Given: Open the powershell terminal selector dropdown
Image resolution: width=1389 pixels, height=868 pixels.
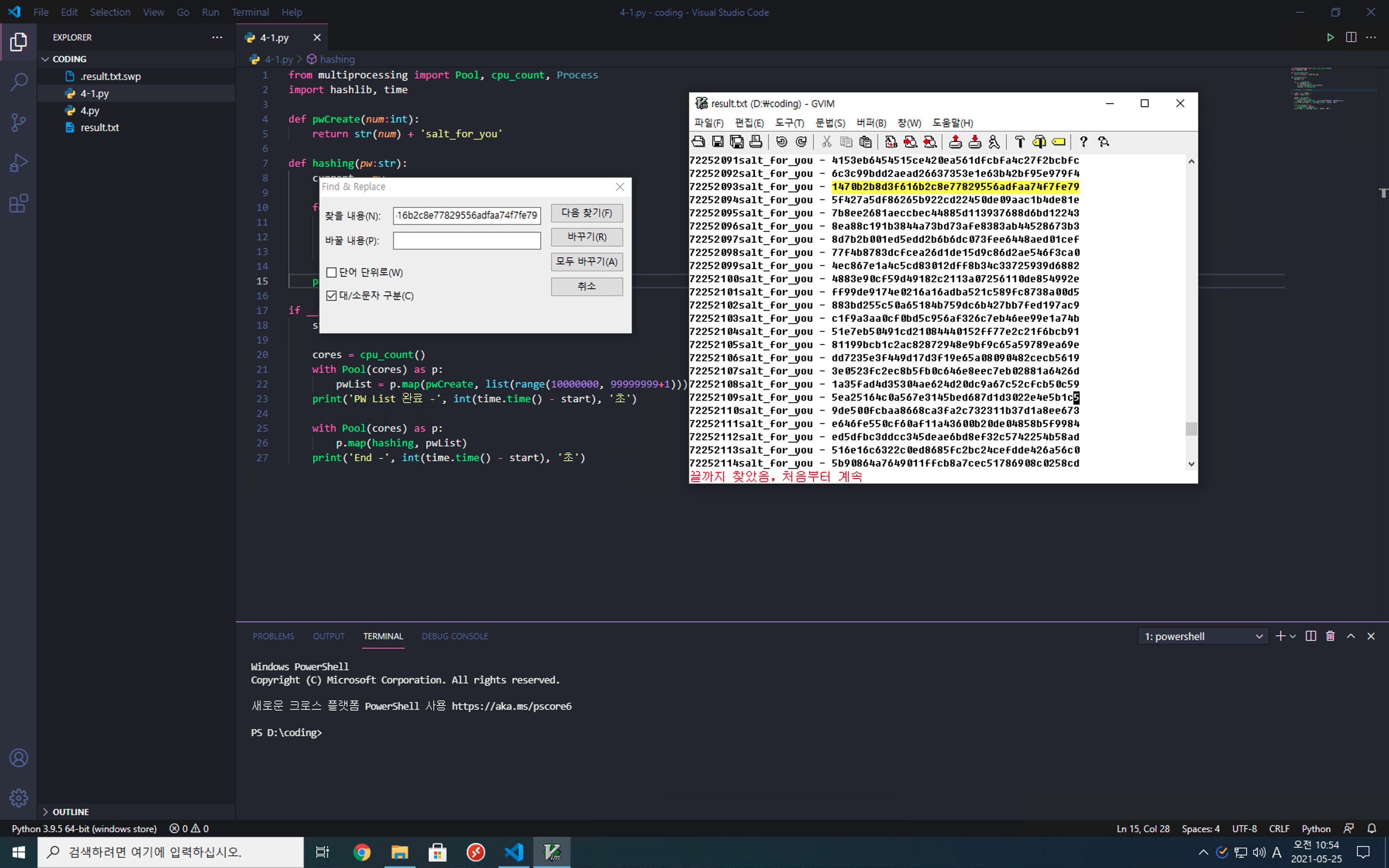Looking at the screenshot, I should pos(1203,636).
